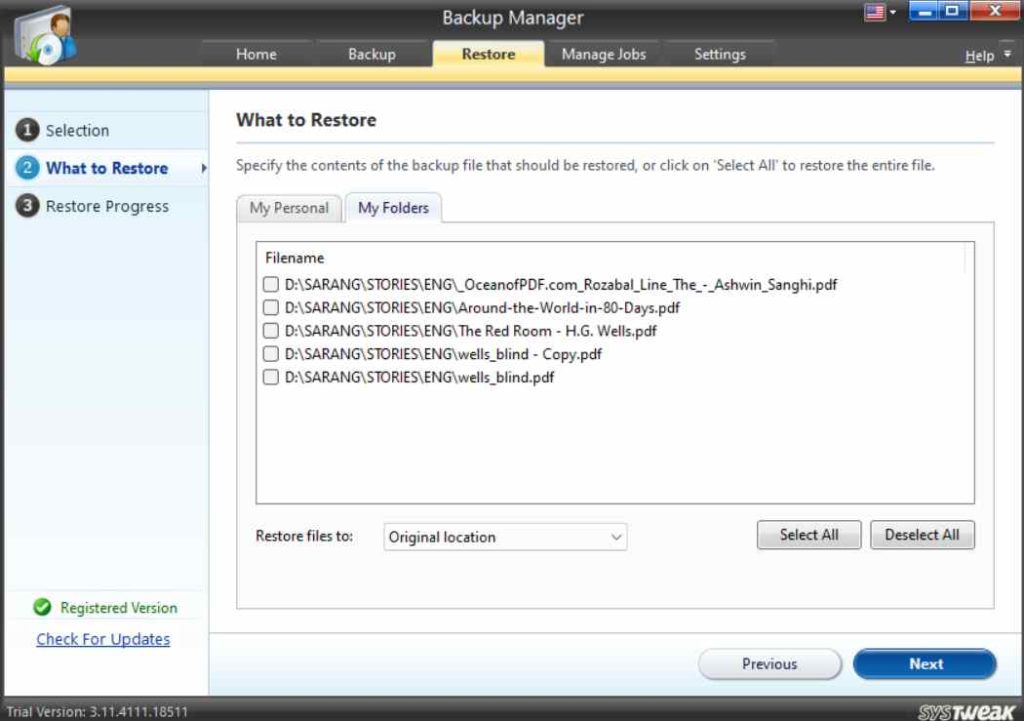Select the wells_blind - Copy.pdf file path
1024x721 pixels.
tap(443, 355)
